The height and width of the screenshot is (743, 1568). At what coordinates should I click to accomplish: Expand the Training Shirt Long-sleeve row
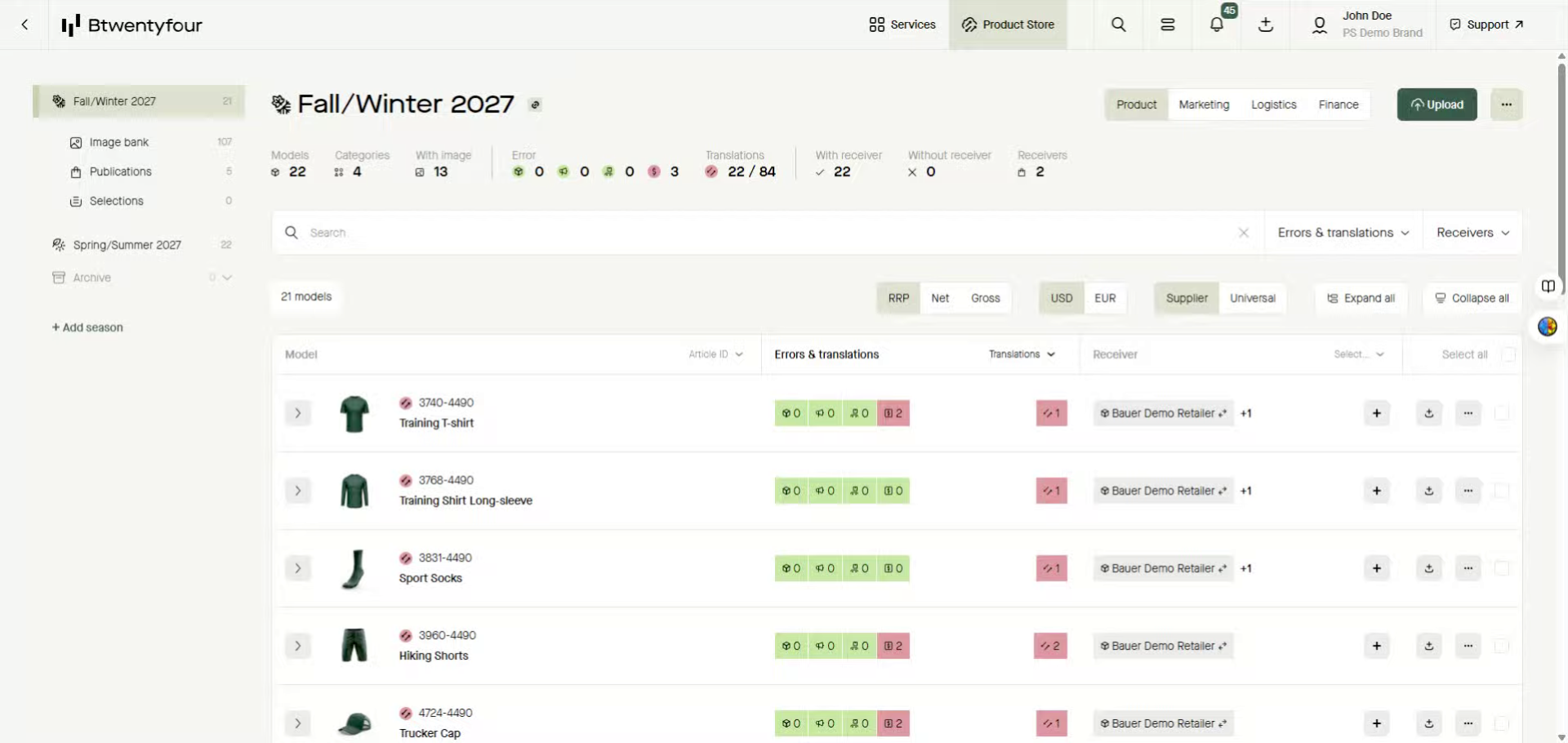pos(298,491)
